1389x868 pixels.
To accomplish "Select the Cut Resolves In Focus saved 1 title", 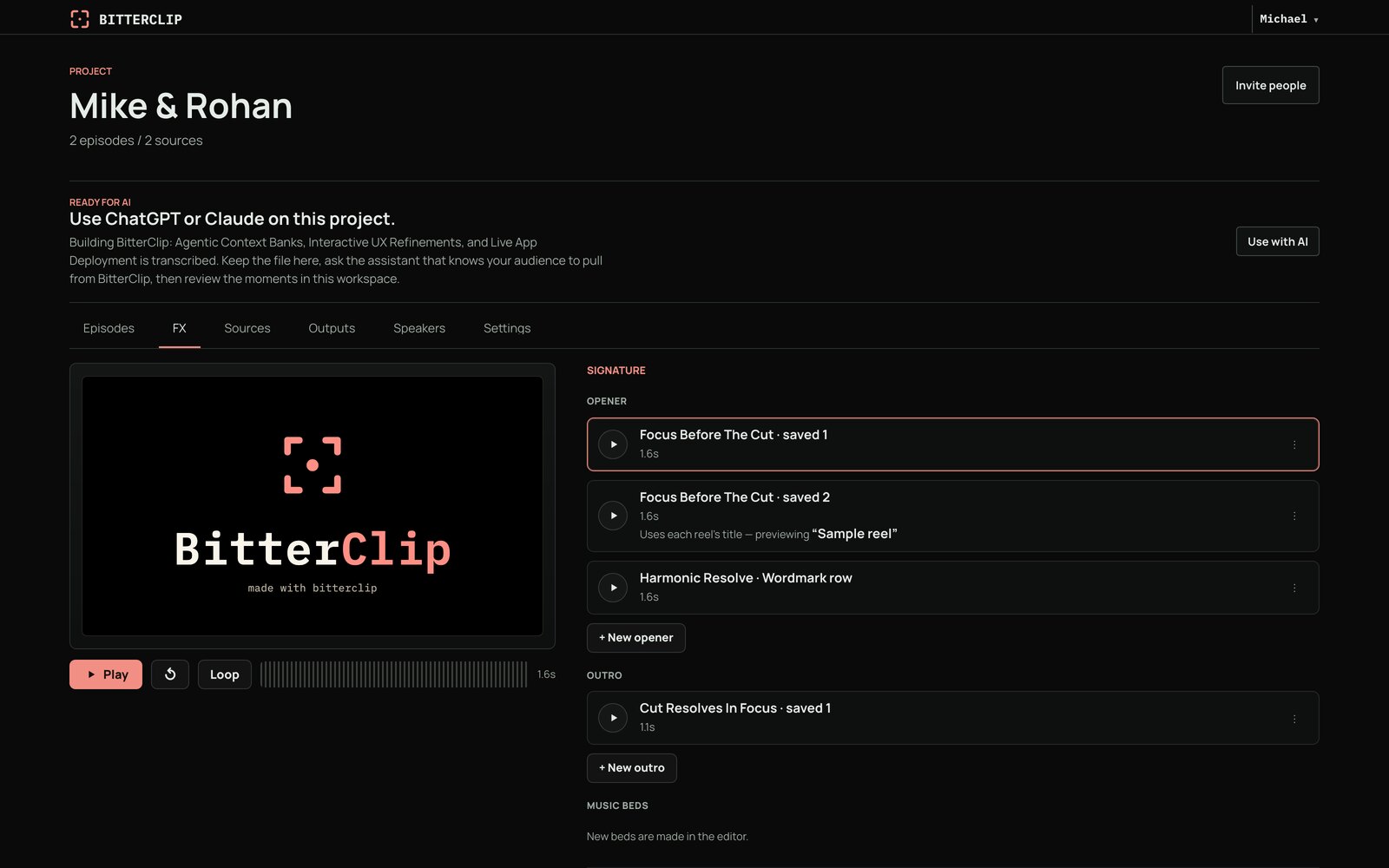I will pos(735,708).
